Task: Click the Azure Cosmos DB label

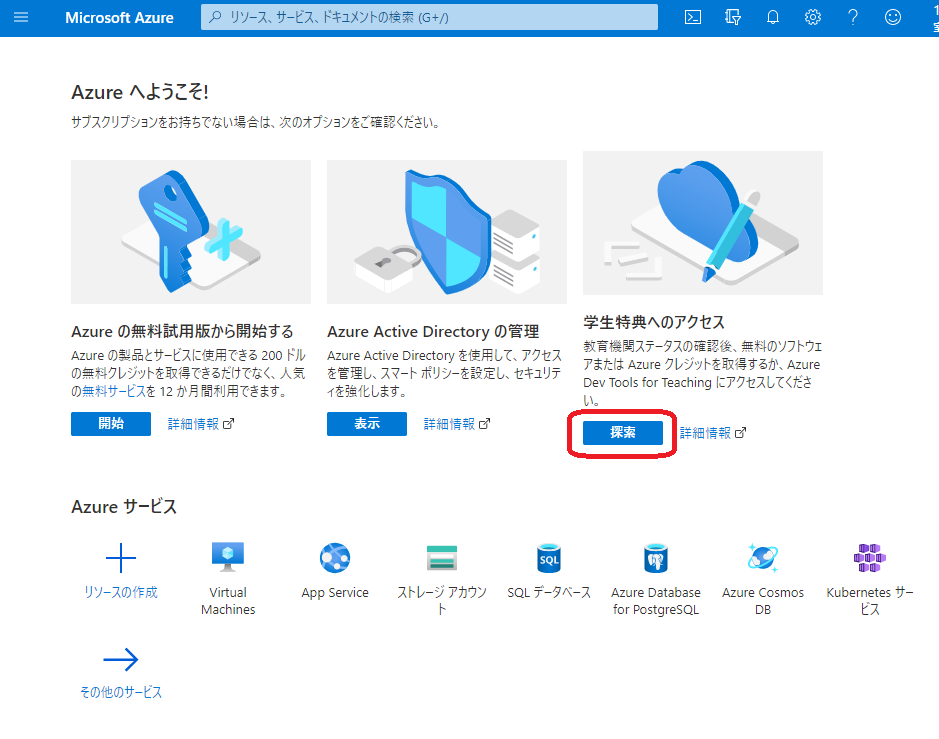Action: pyautogui.click(x=763, y=601)
